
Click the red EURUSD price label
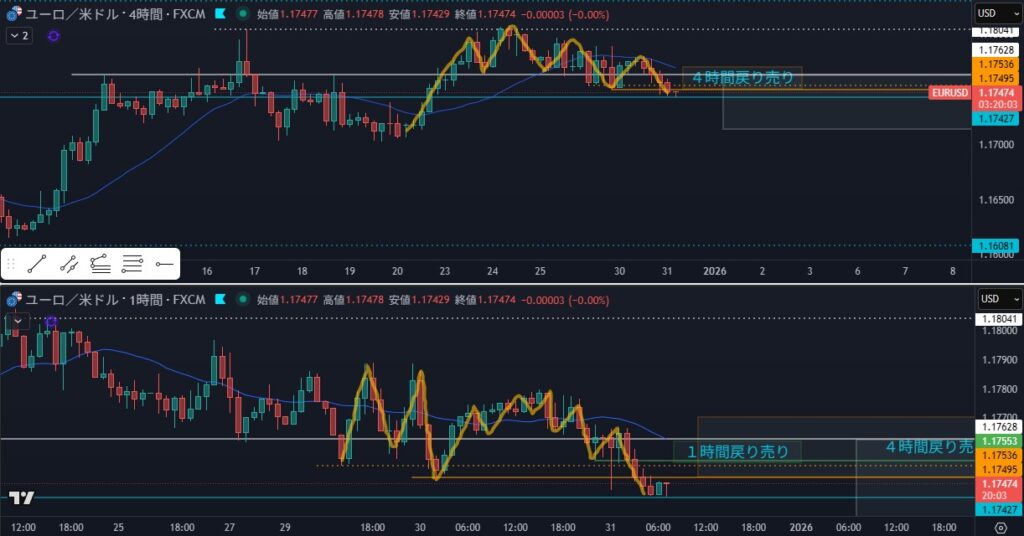[948, 92]
